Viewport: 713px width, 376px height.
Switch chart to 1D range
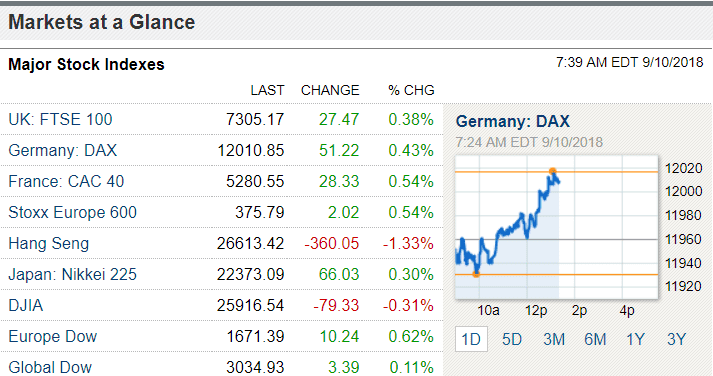pyautogui.click(x=471, y=339)
